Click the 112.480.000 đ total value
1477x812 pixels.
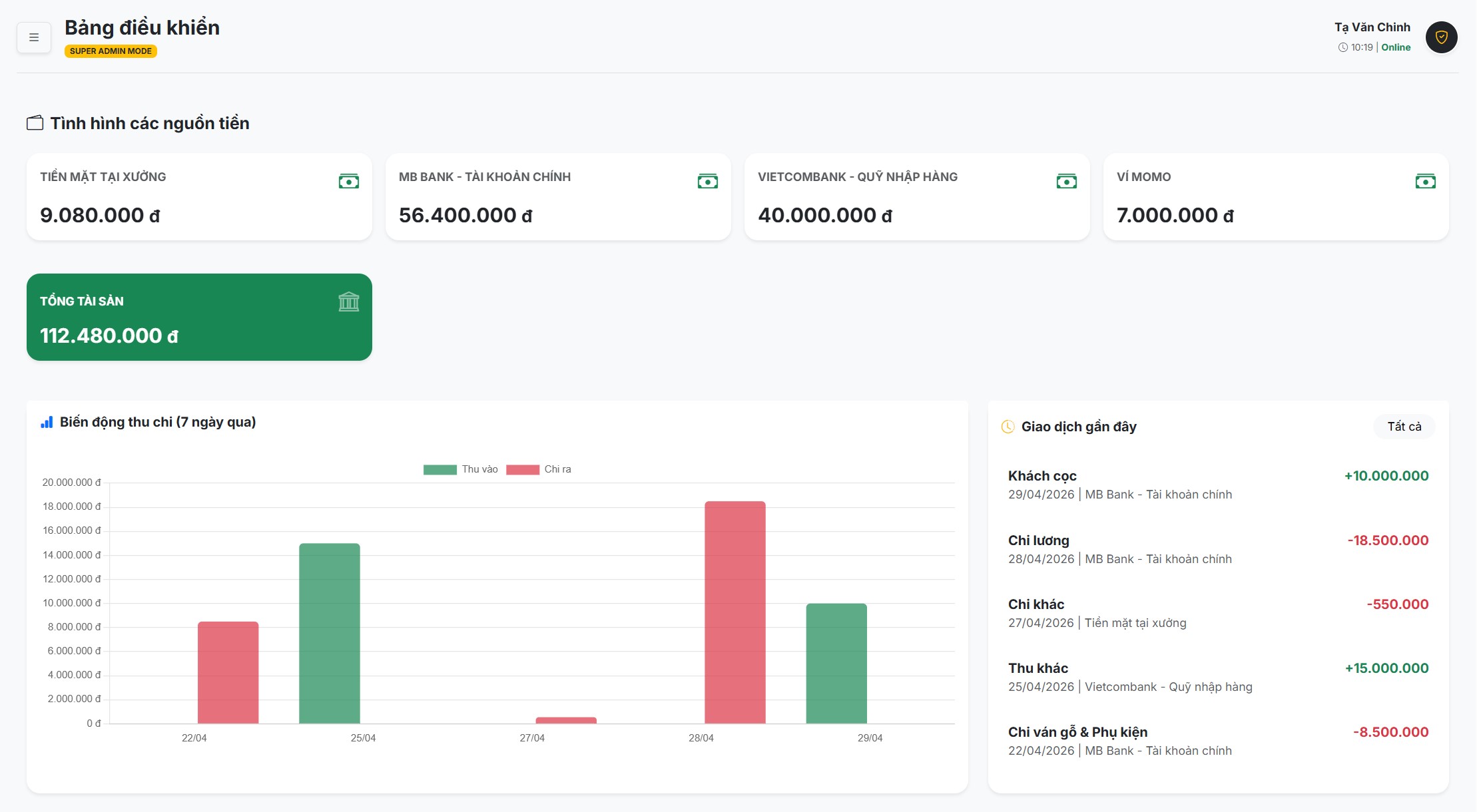[x=109, y=336]
